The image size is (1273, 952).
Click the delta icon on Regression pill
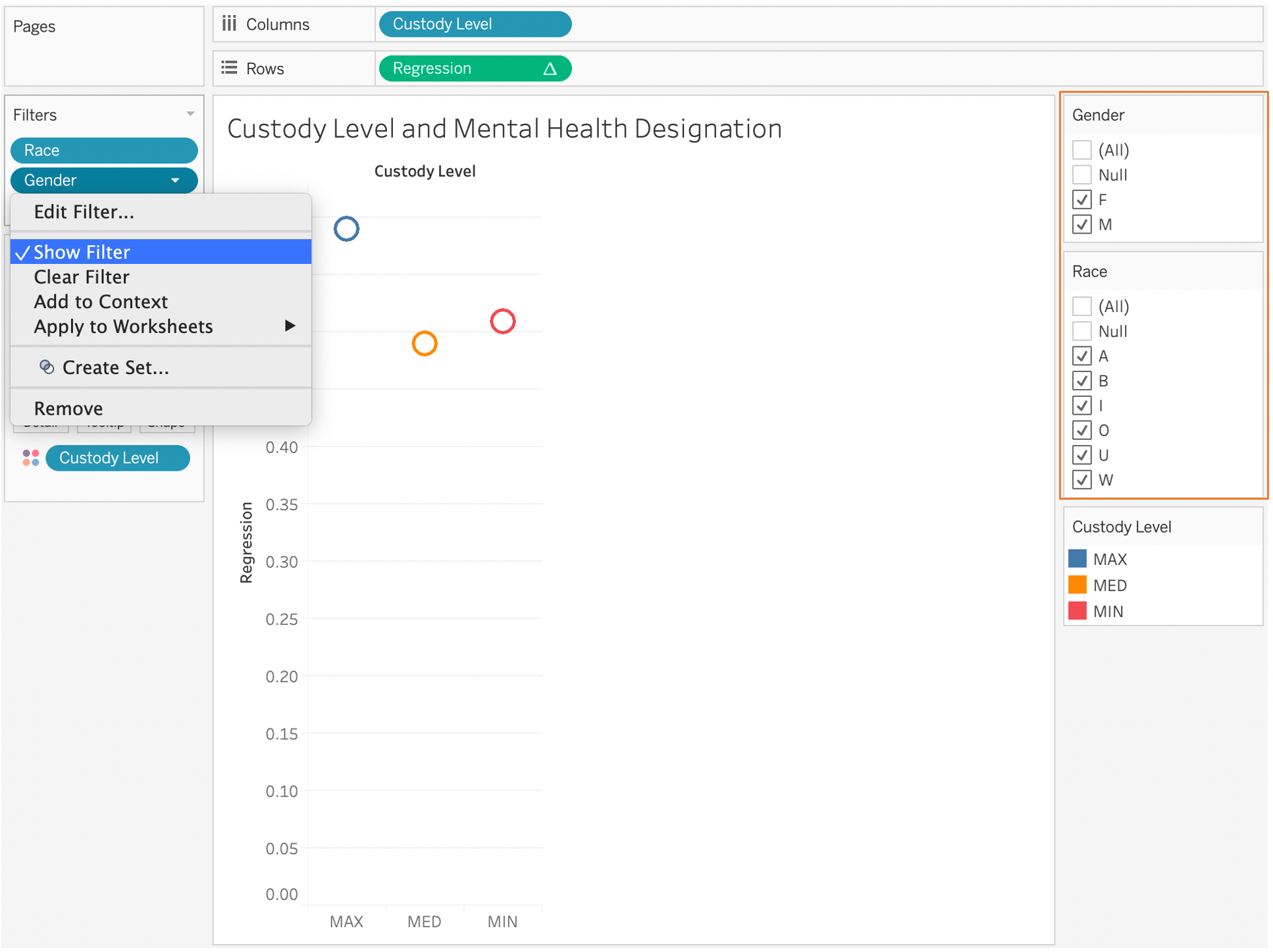pos(550,68)
